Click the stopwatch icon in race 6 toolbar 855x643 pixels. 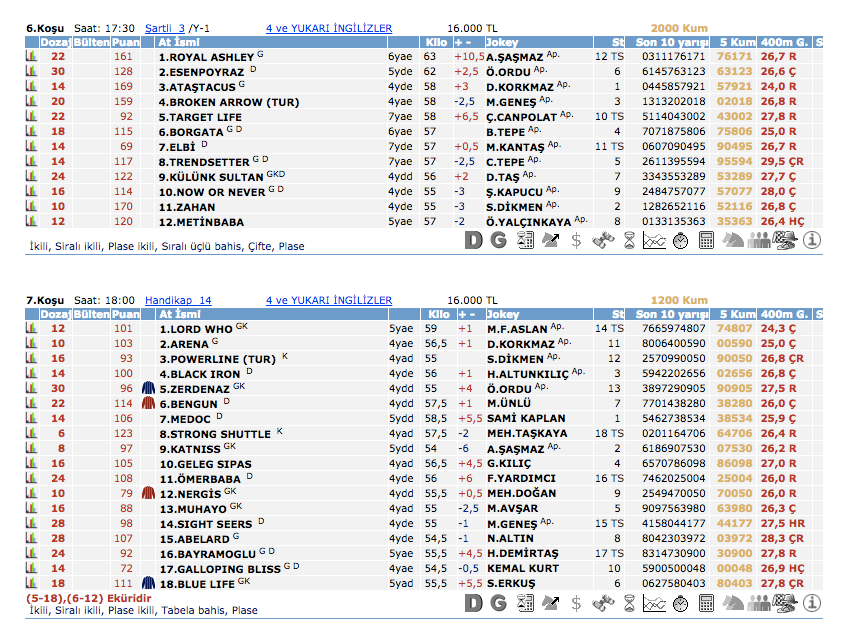(x=680, y=240)
